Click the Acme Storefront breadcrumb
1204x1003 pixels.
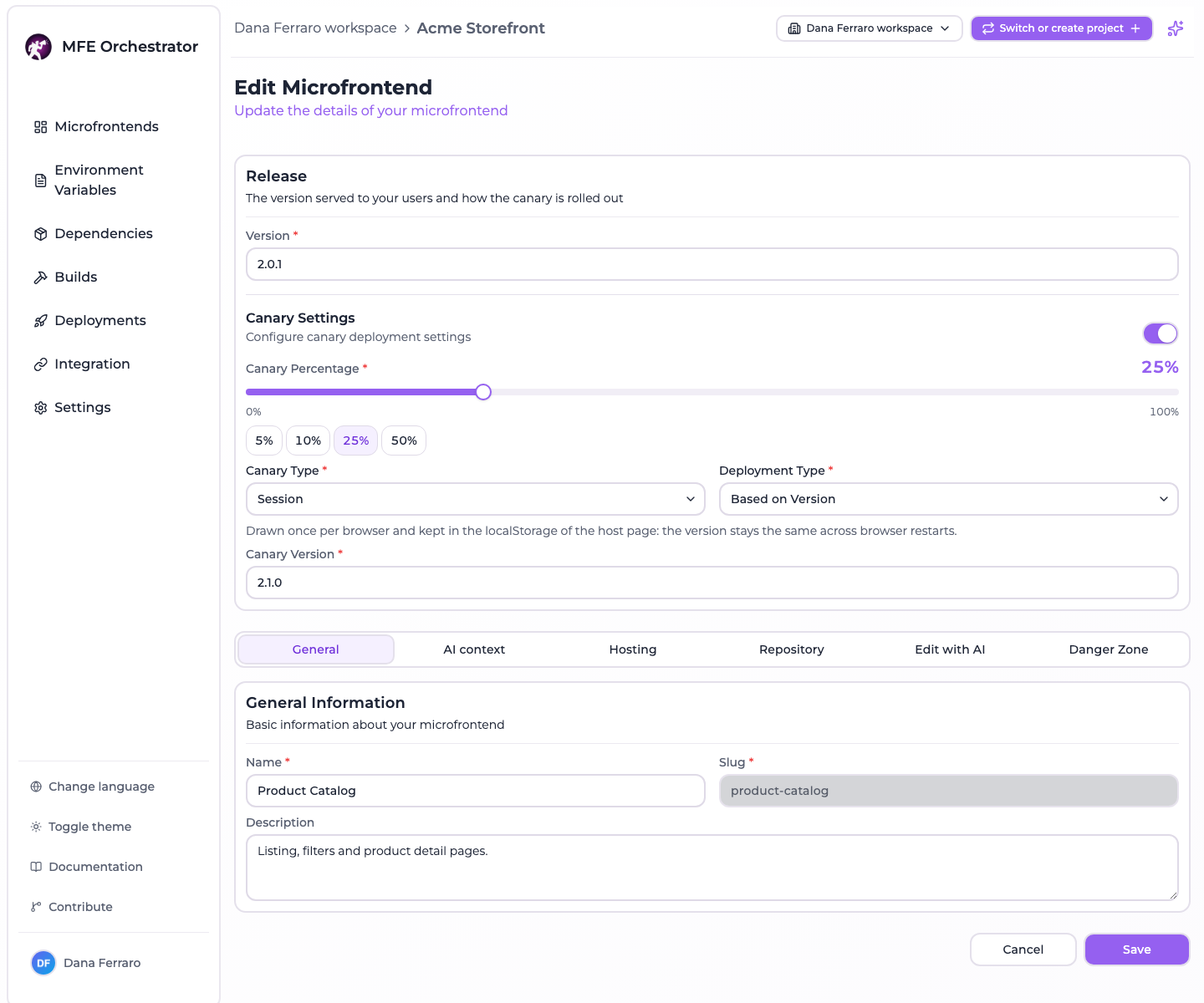coord(481,28)
